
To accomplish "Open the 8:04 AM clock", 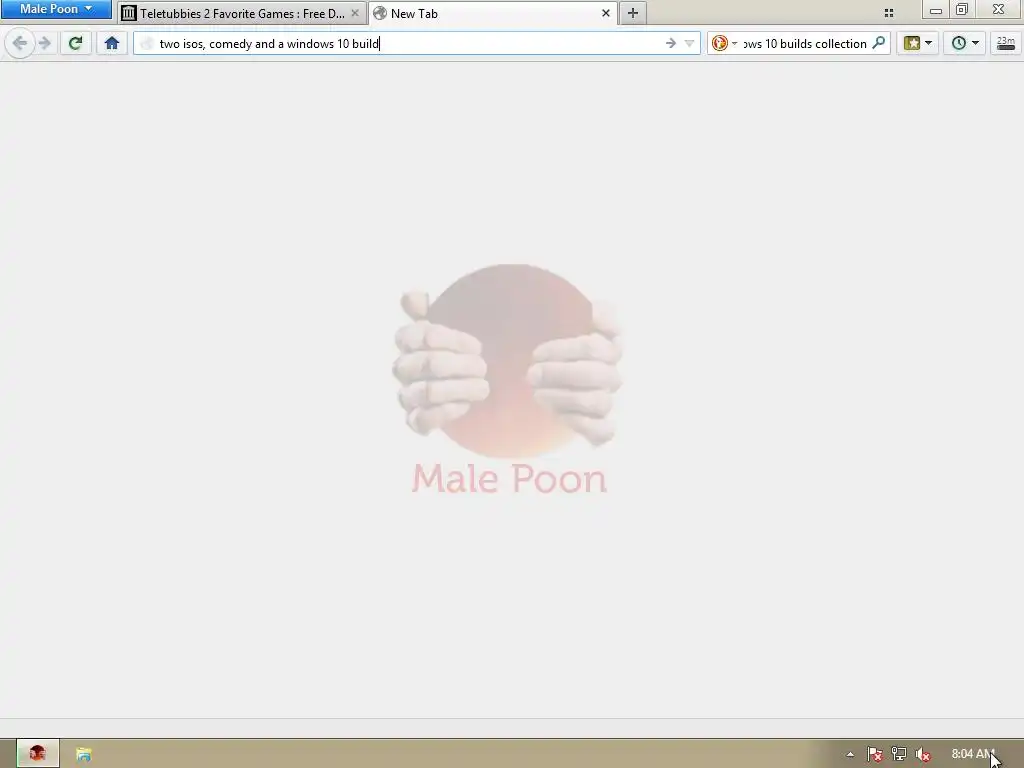I will [973, 754].
